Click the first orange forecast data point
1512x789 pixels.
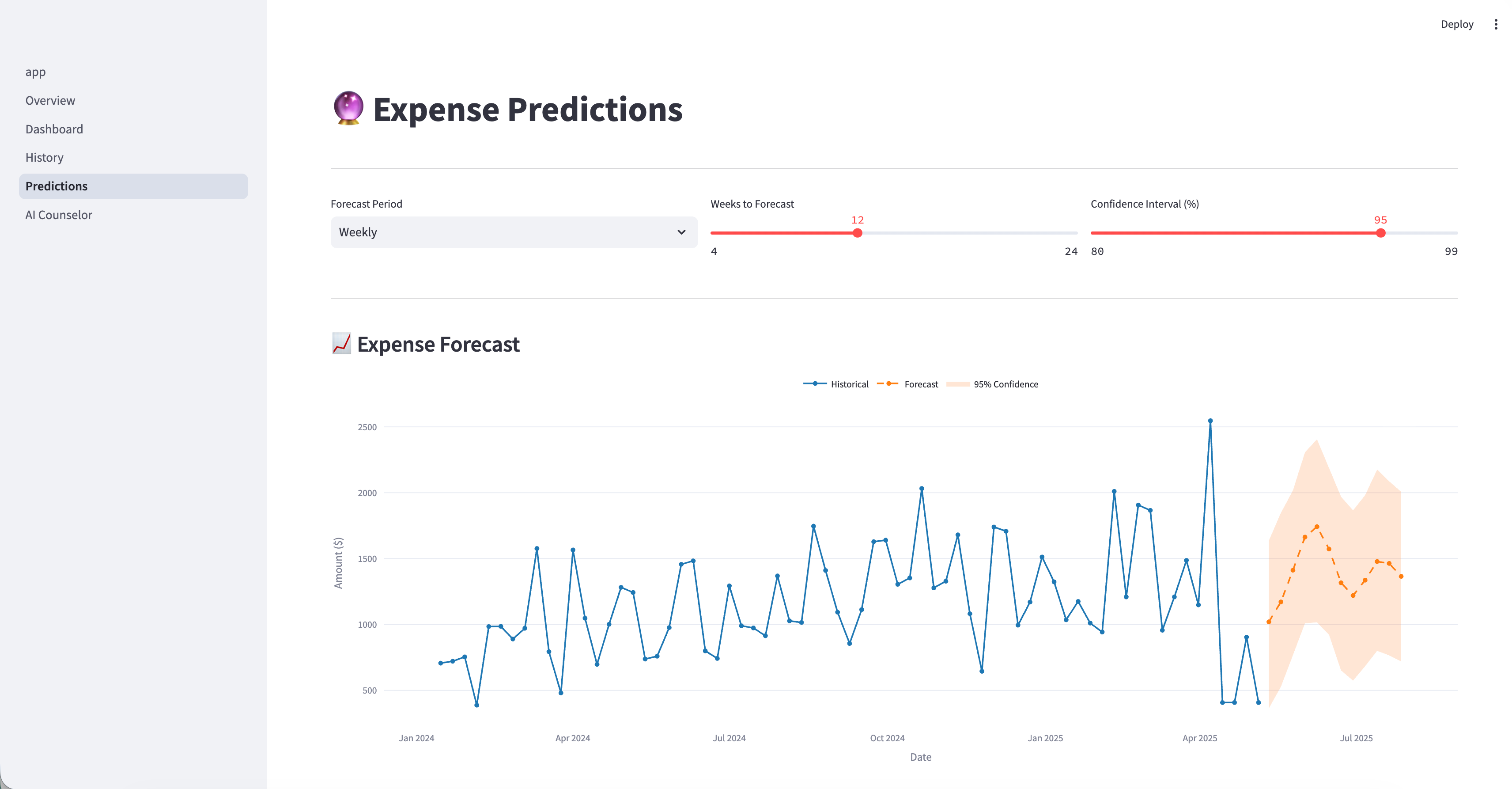[1268, 622]
